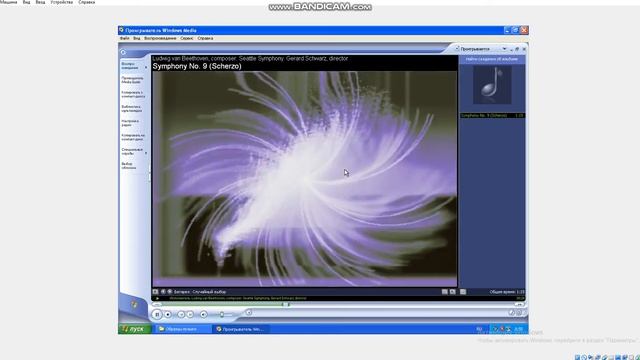Minimize the Now Playing pane small button
The height and width of the screenshot is (360, 640).
pyautogui.click(x=511, y=49)
